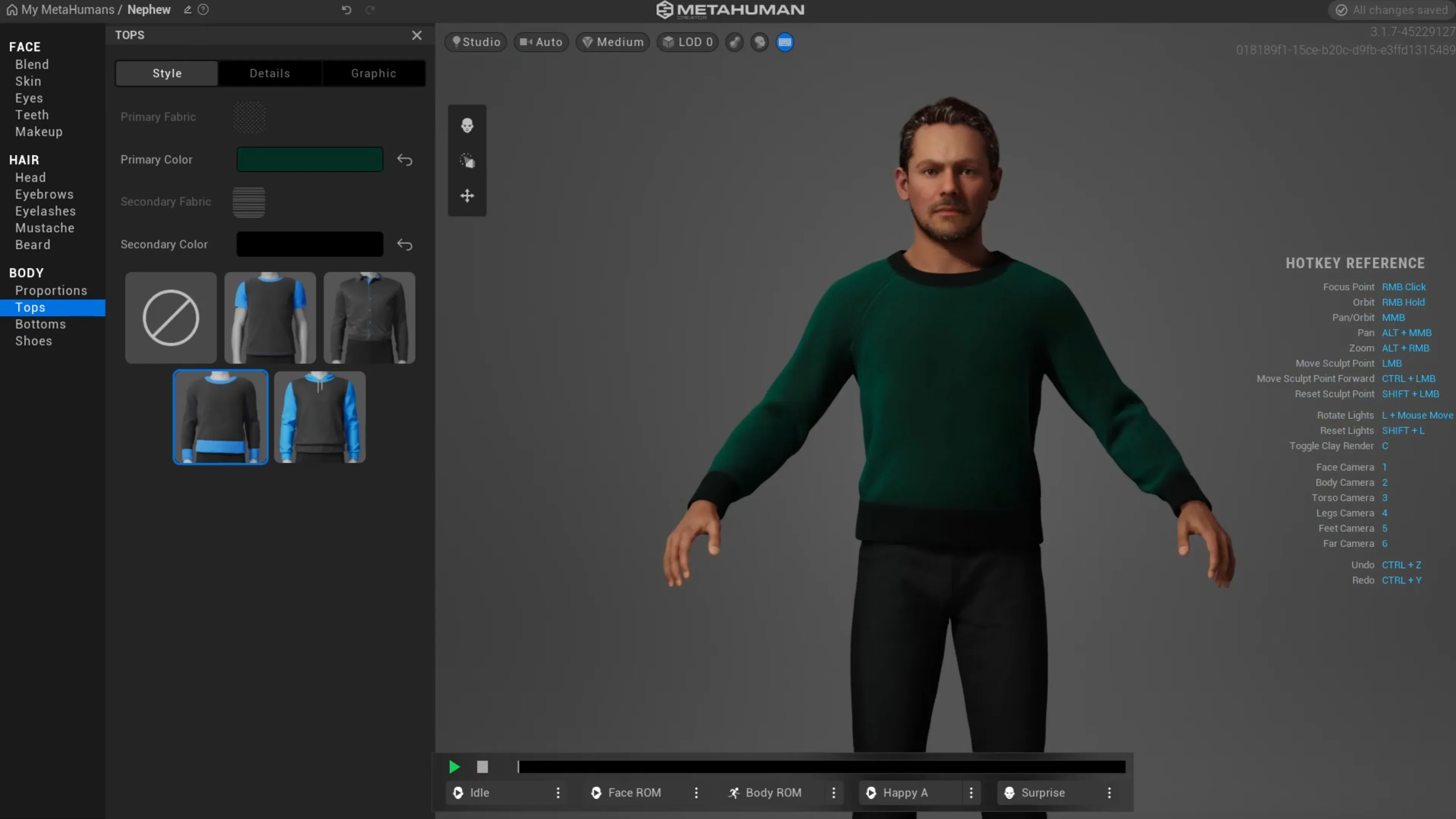Screen dimensions: 1456x819
Task: Click the undo arrow in the title bar
Action: point(347,9)
